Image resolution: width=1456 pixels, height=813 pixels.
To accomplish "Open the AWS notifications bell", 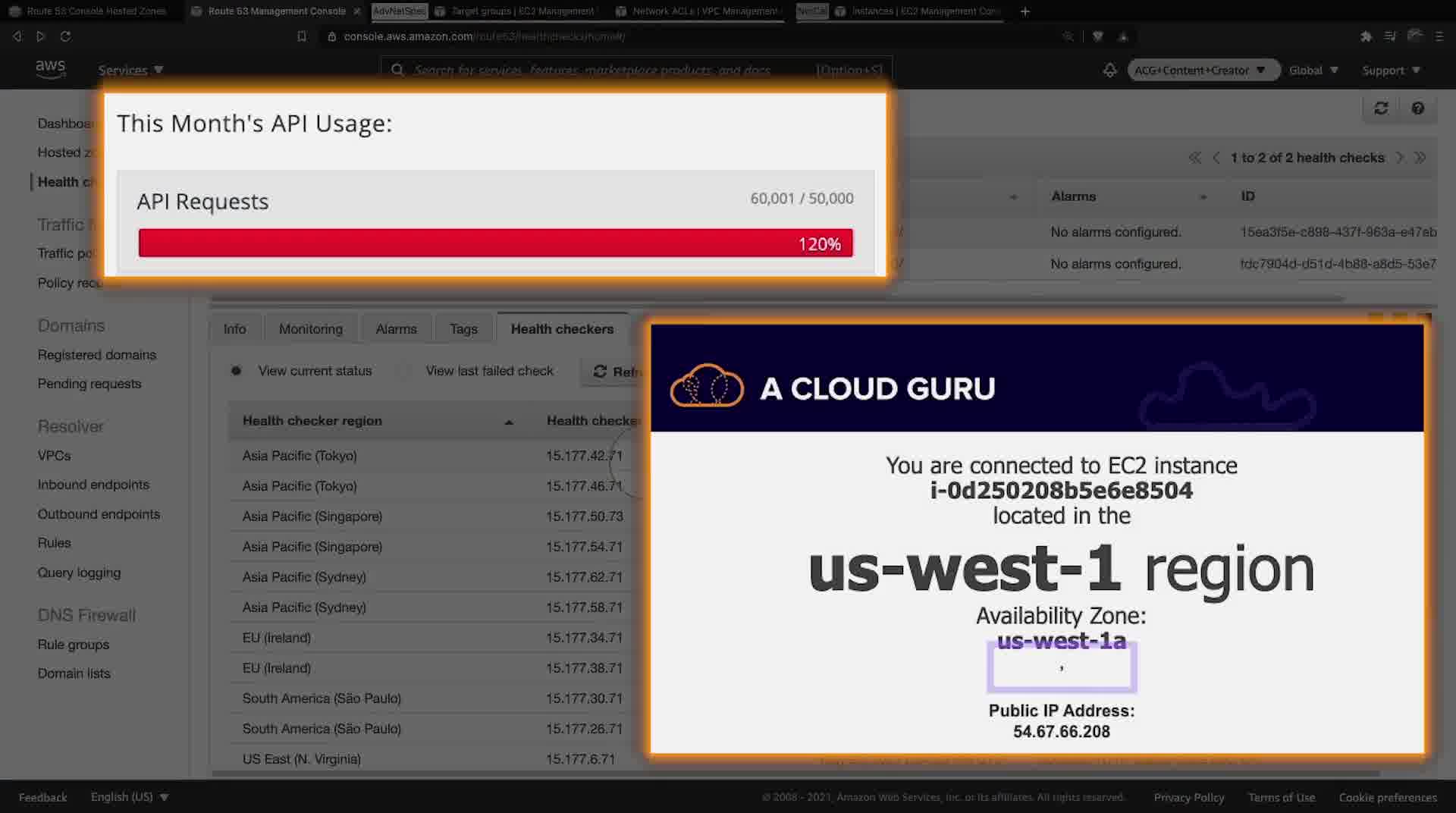I will pos(1109,70).
